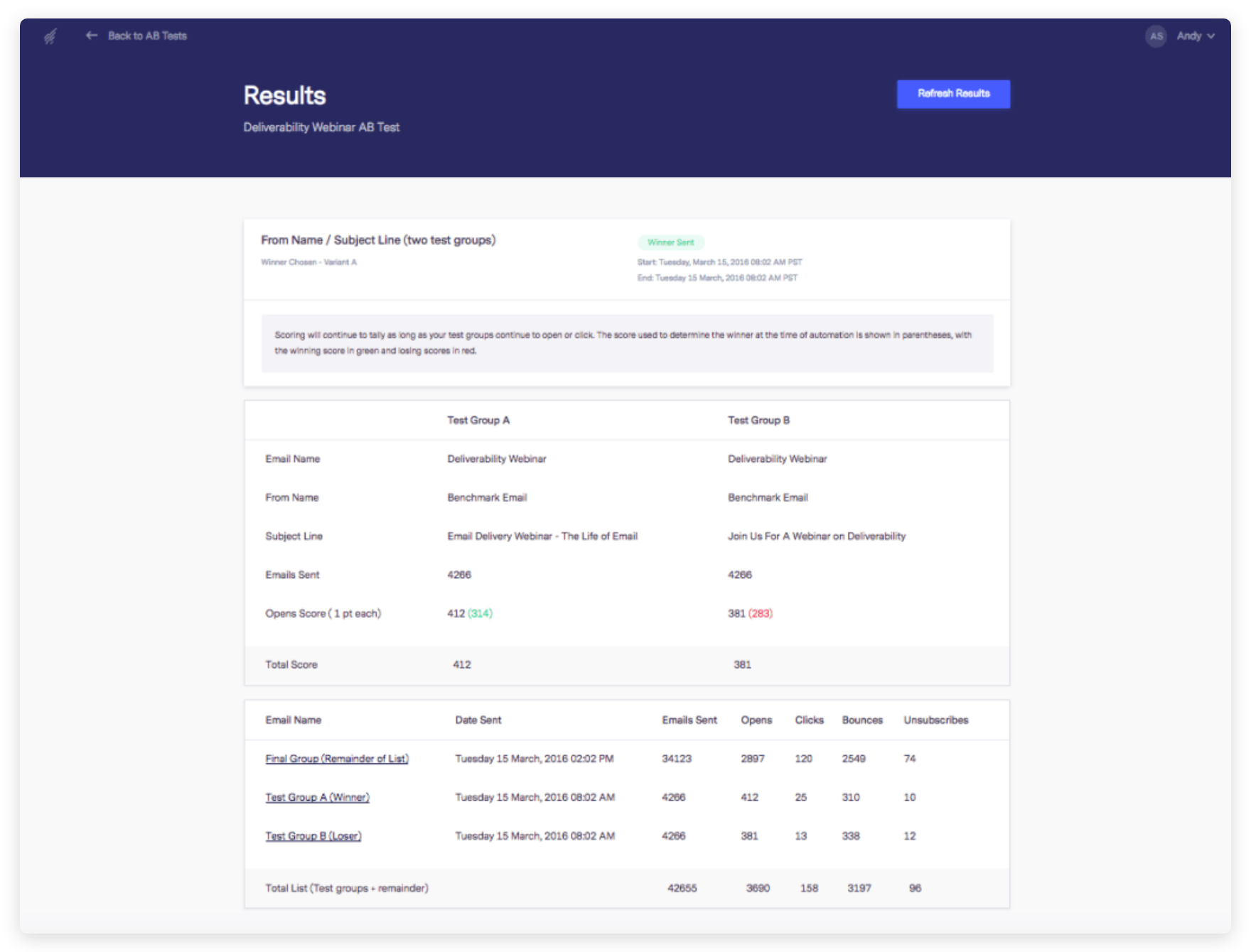
Task: Click the Clicks column header
Action: coord(809,720)
